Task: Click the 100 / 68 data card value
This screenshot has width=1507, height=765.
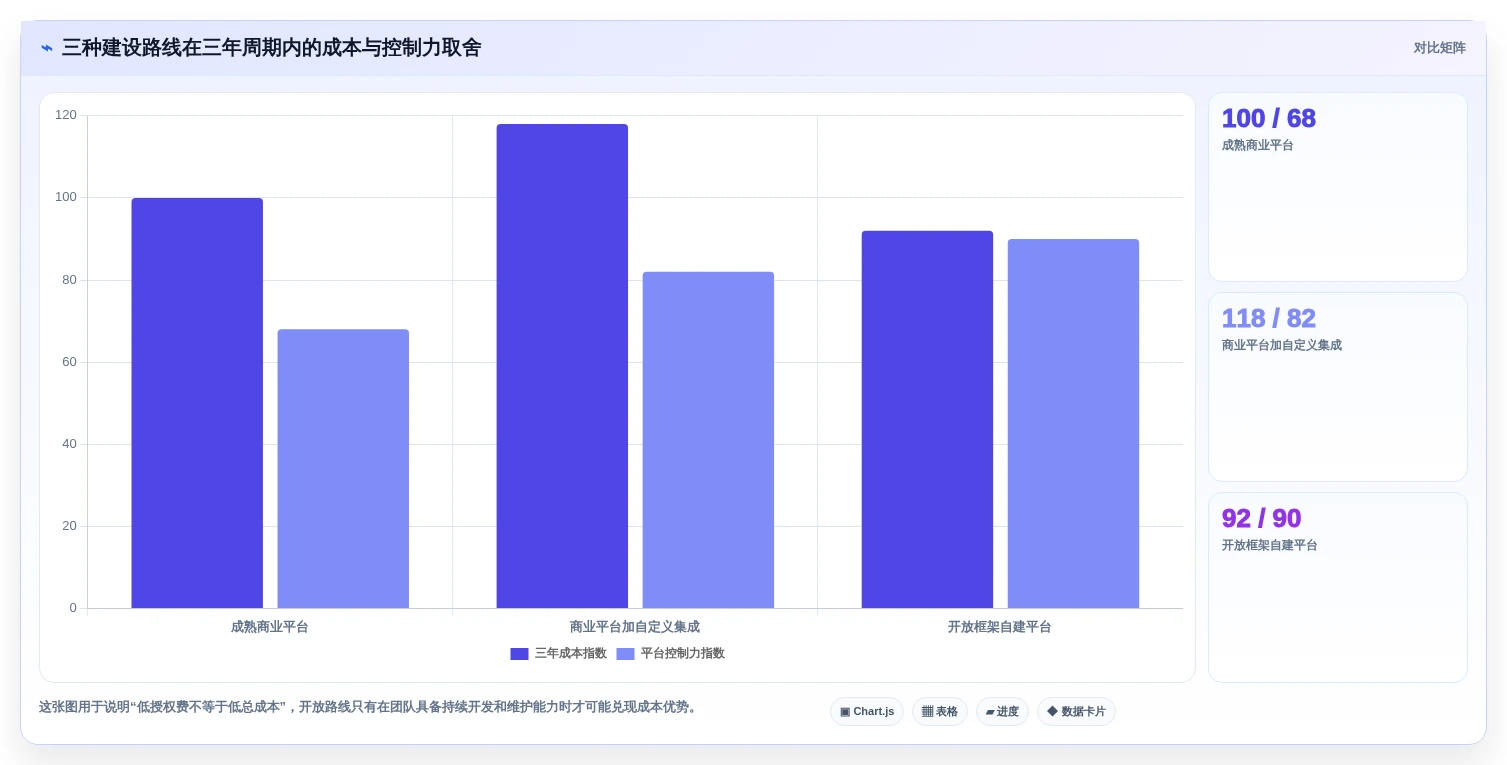Action: [x=1268, y=119]
